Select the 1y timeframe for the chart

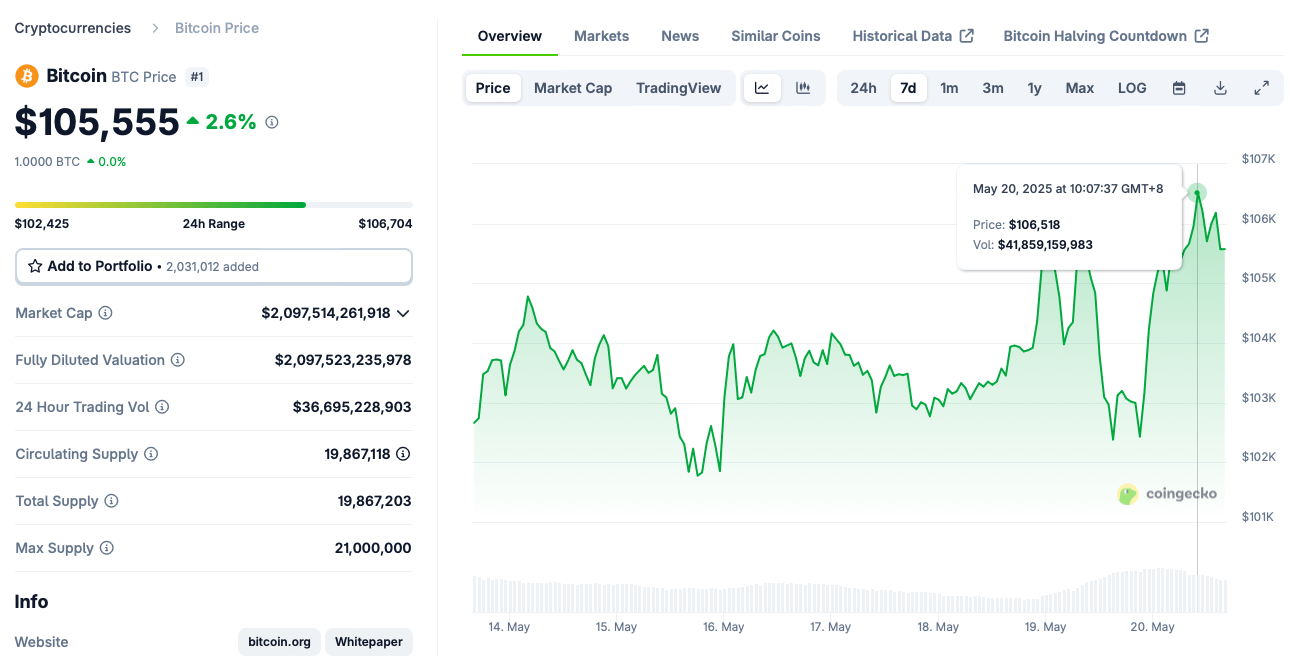(x=1035, y=88)
